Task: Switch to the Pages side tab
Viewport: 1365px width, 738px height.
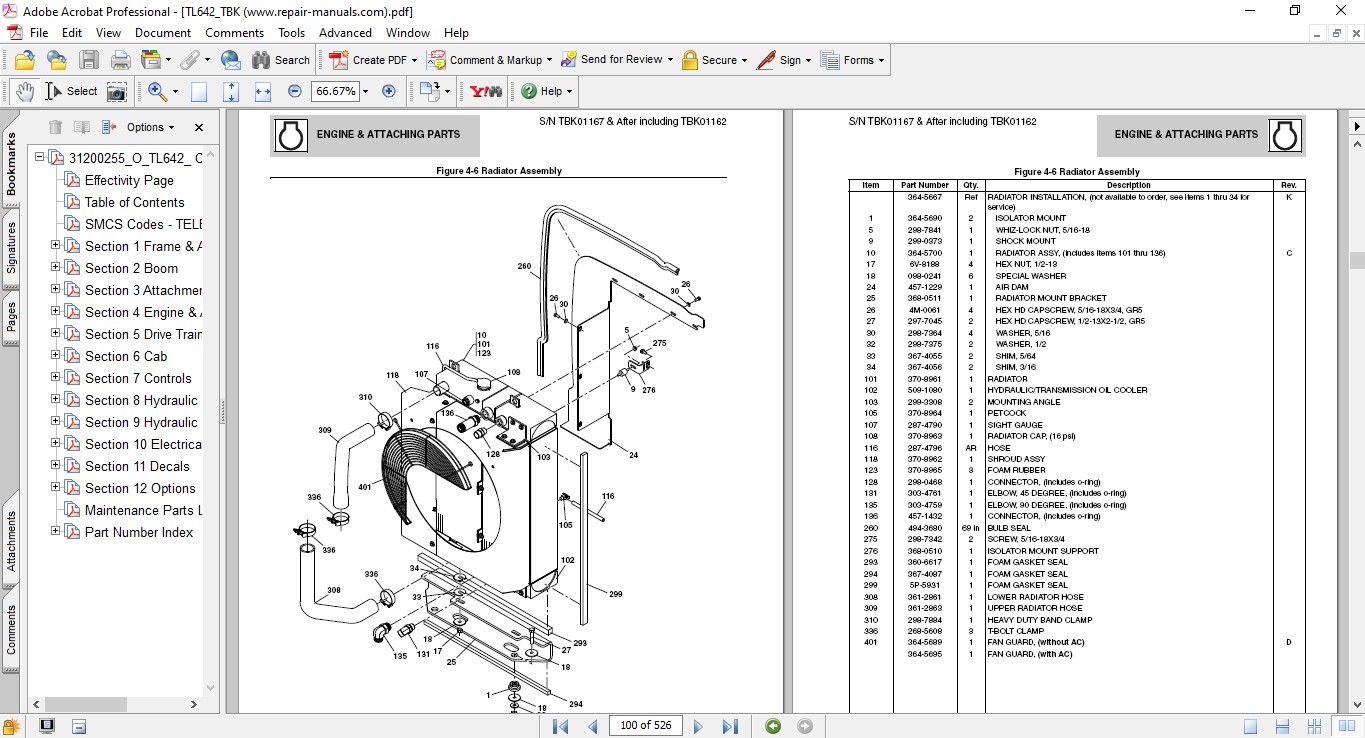Action: pos(12,317)
